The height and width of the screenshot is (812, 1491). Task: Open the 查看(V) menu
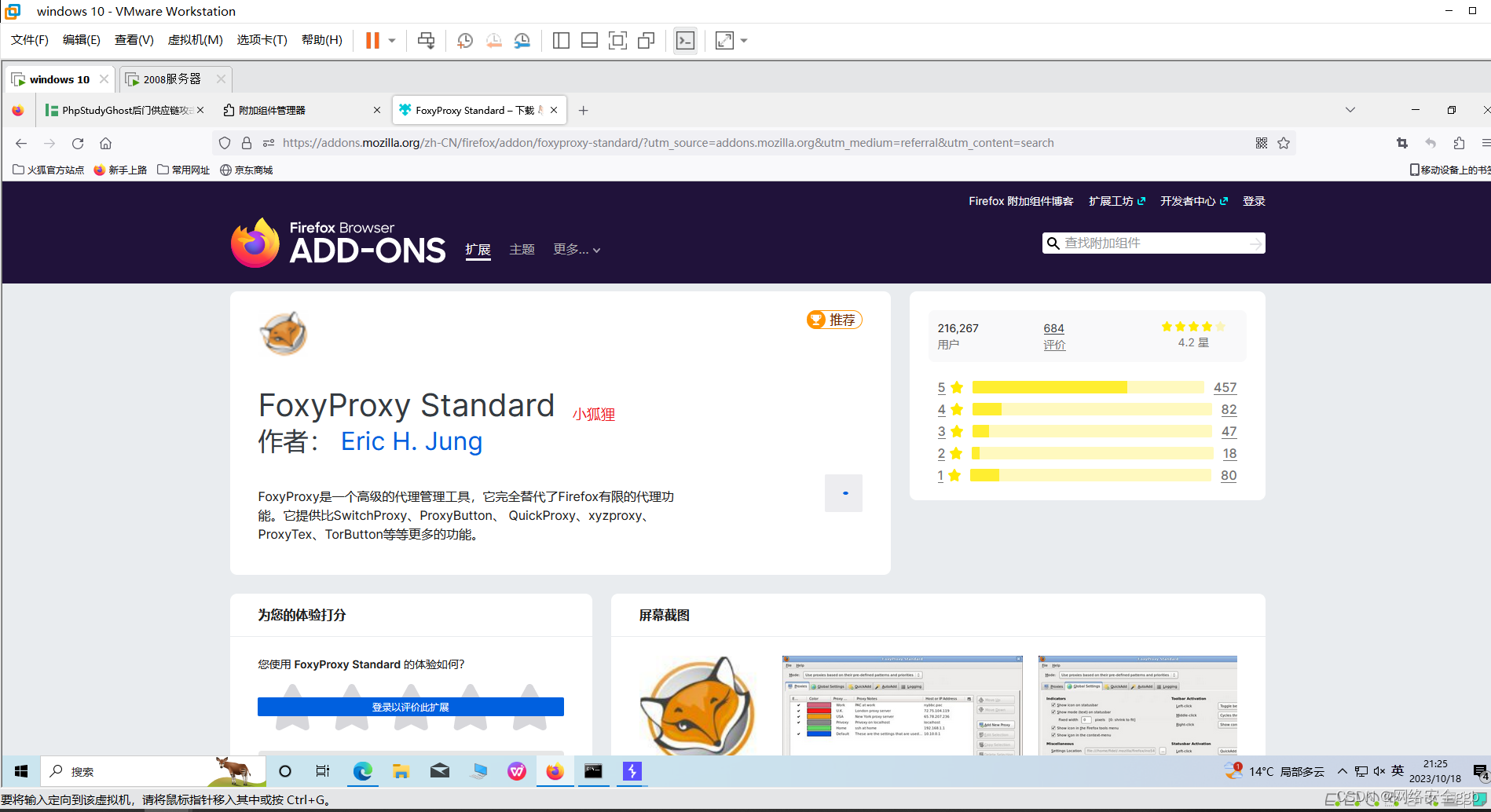pyautogui.click(x=134, y=40)
